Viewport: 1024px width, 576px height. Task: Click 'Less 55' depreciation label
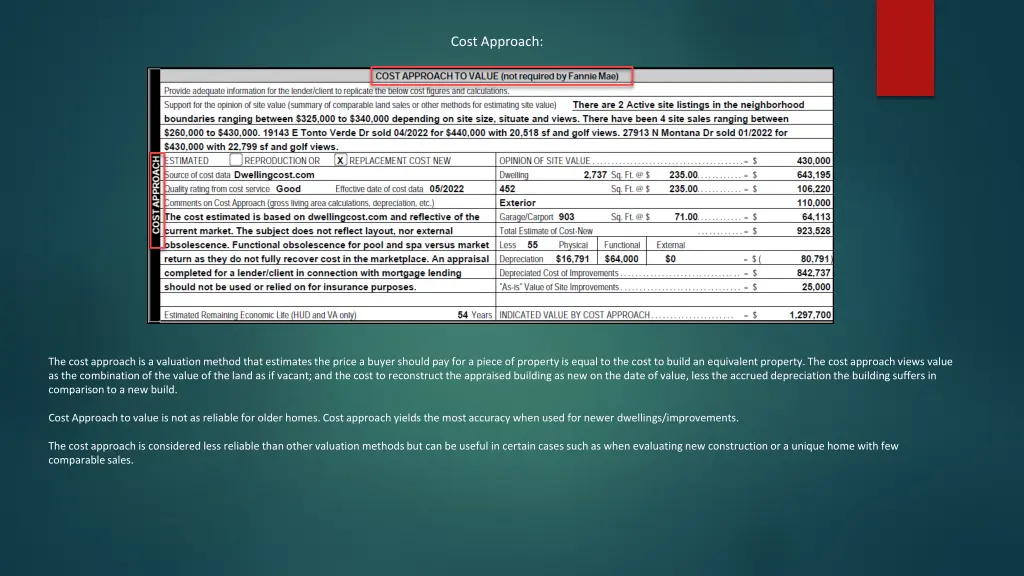point(519,245)
